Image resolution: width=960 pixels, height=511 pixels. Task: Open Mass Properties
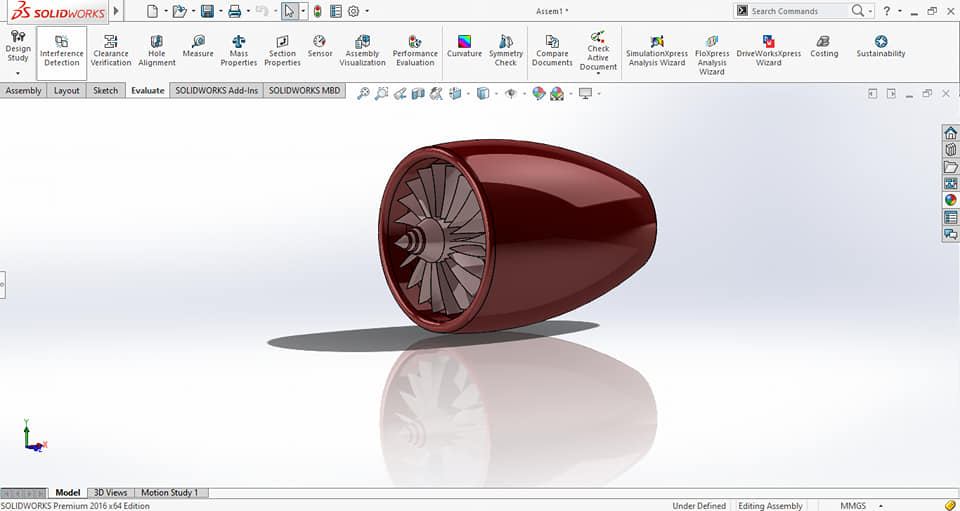239,50
